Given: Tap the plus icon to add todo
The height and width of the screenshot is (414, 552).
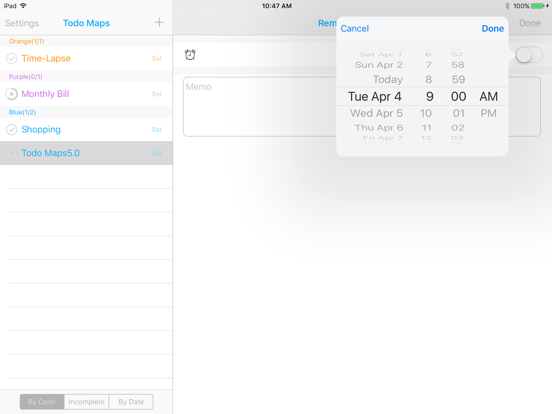Looking at the screenshot, I should (159, 23).
